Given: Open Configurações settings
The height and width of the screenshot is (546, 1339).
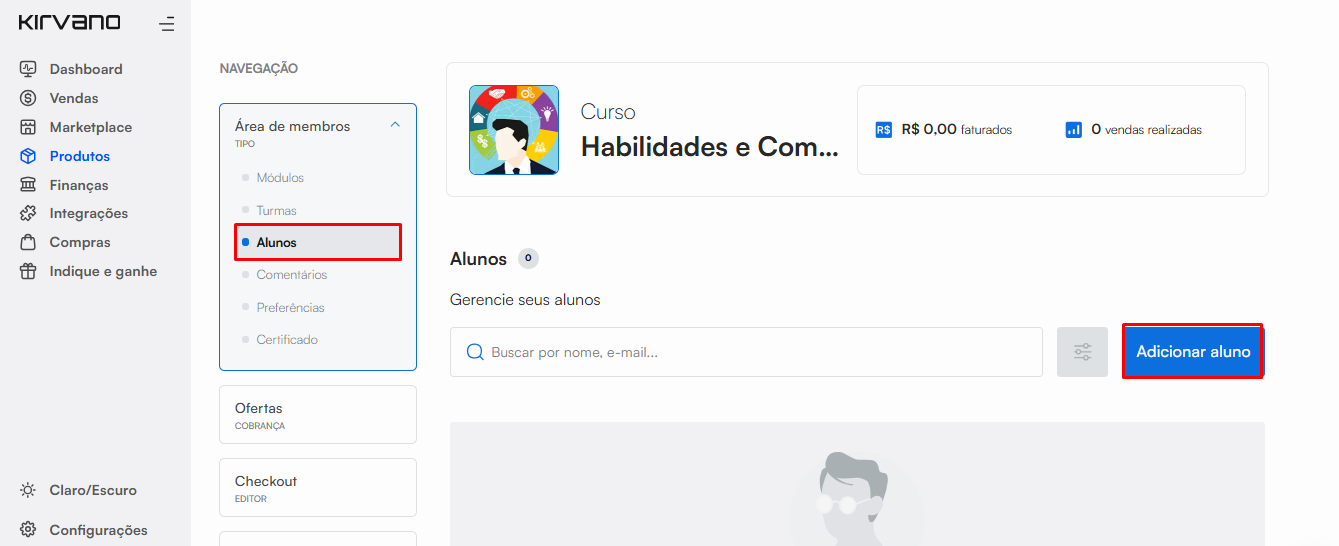Looking at the screenshot, I should tap(97, 530).
